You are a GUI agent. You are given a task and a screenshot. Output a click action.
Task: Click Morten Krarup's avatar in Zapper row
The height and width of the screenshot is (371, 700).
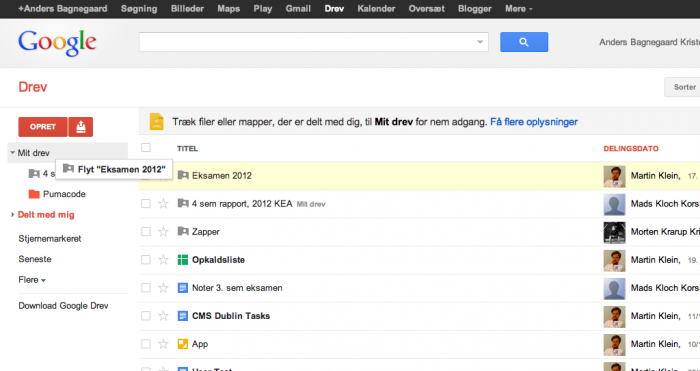[614, 232]
